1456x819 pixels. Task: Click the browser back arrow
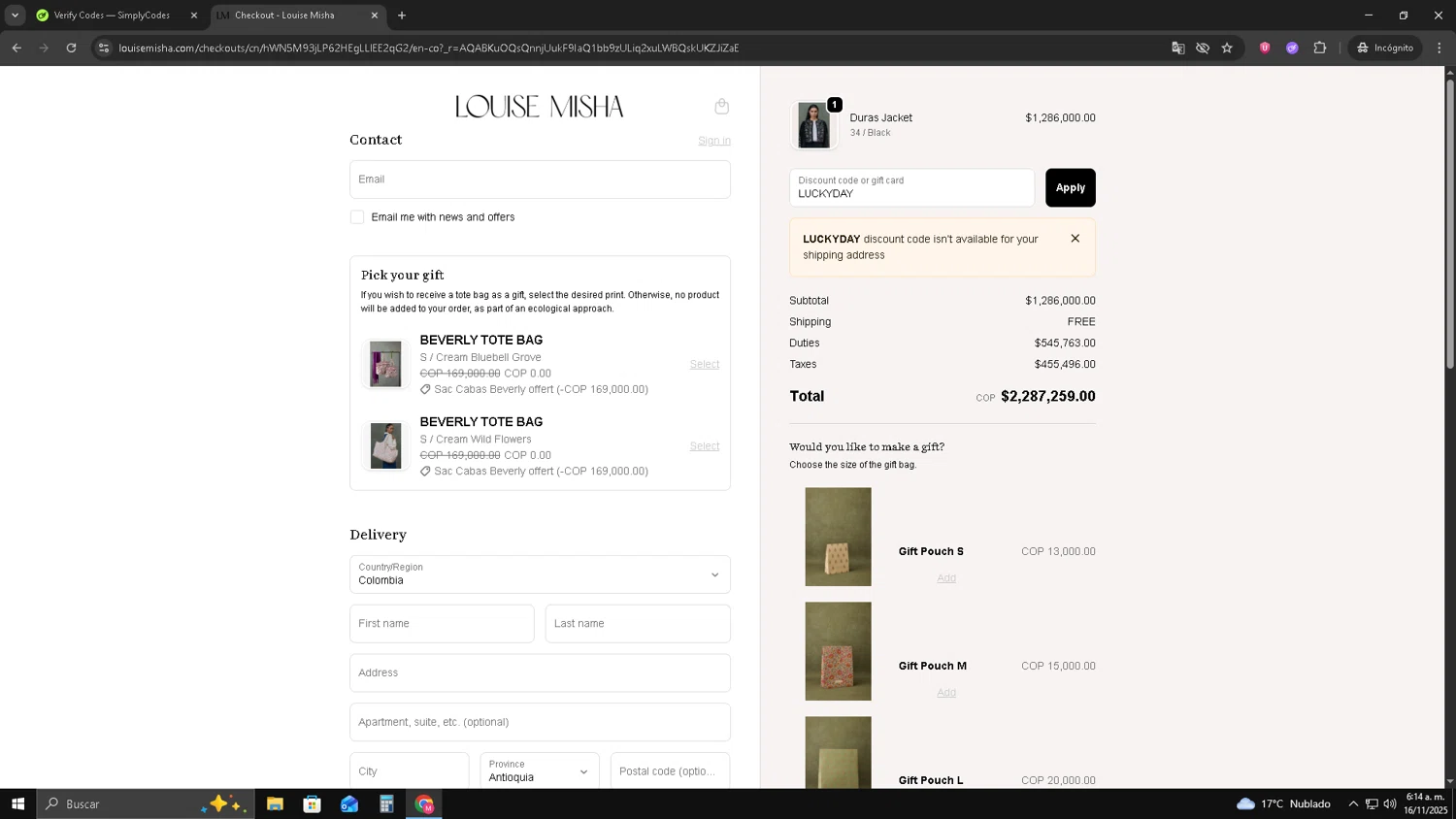coord(17,48)
